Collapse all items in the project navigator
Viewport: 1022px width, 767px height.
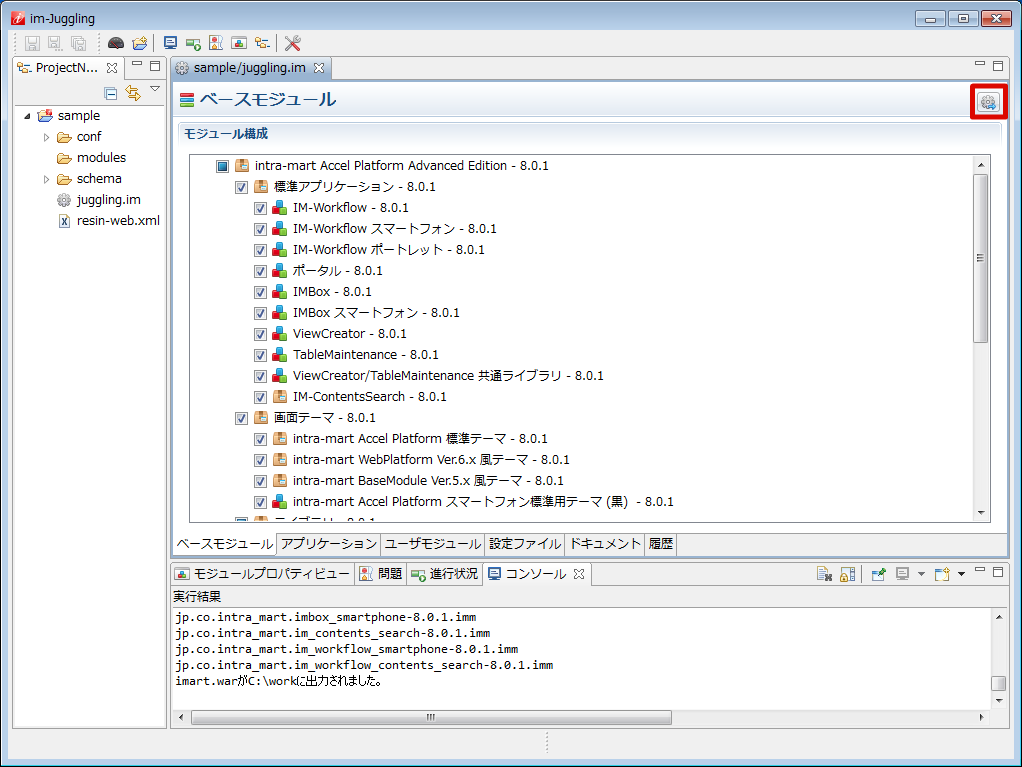coord(111,93)
